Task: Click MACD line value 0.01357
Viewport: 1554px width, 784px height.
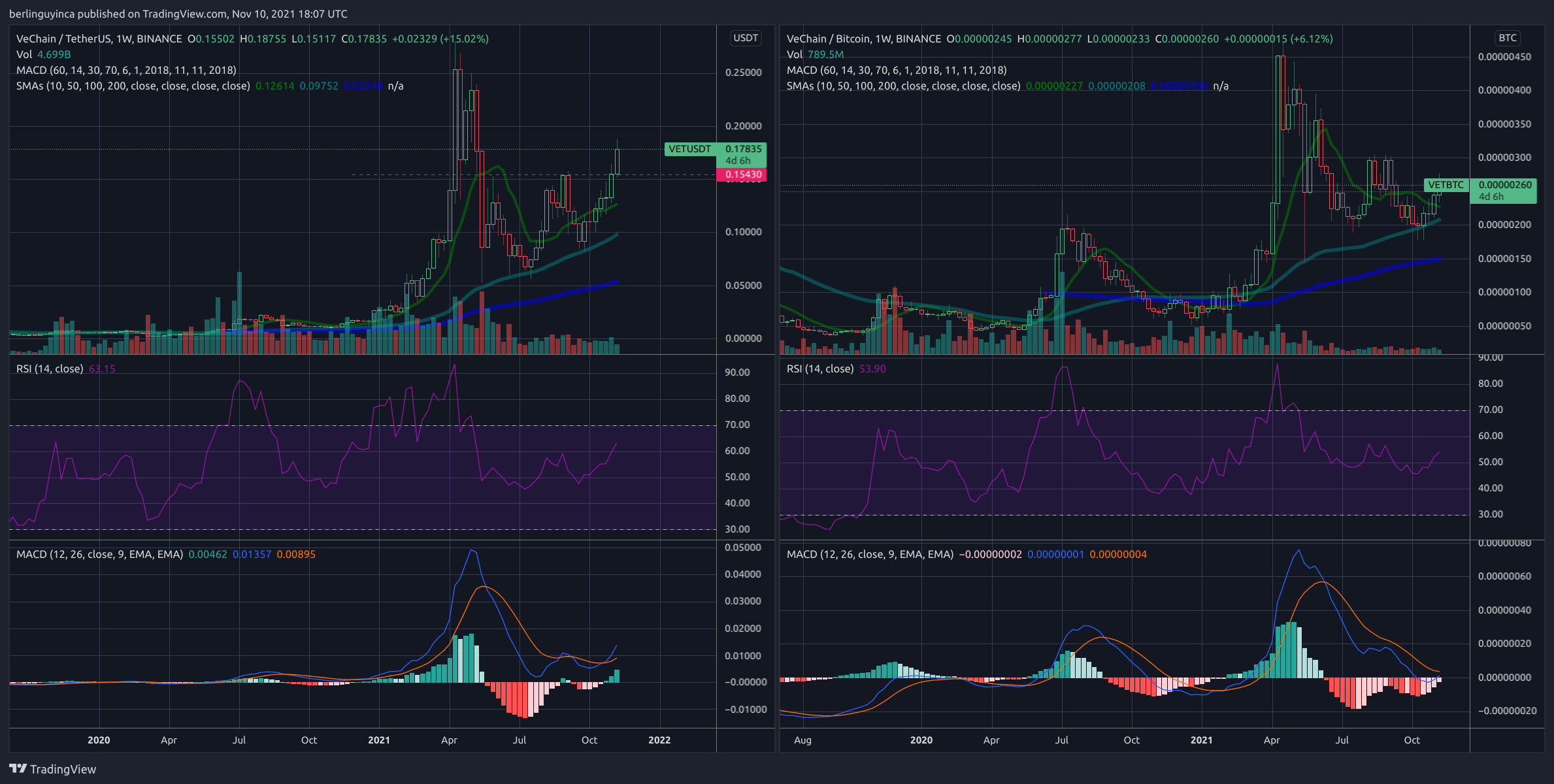Action: click(x=252, y=554)
